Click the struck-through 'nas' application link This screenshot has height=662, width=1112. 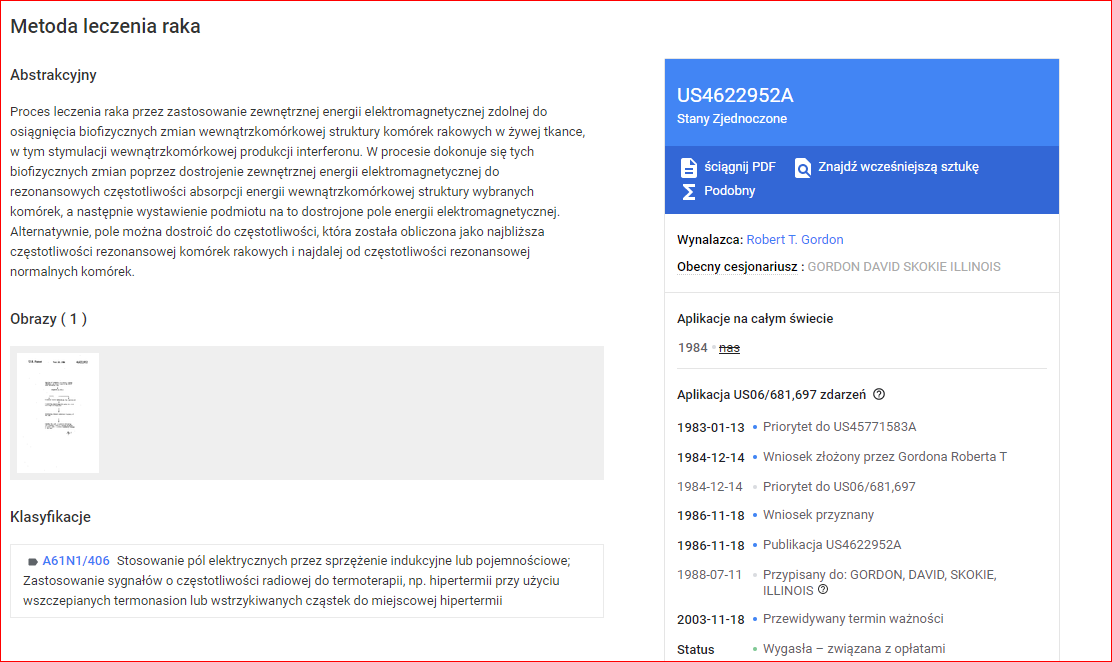click(729, 348)
